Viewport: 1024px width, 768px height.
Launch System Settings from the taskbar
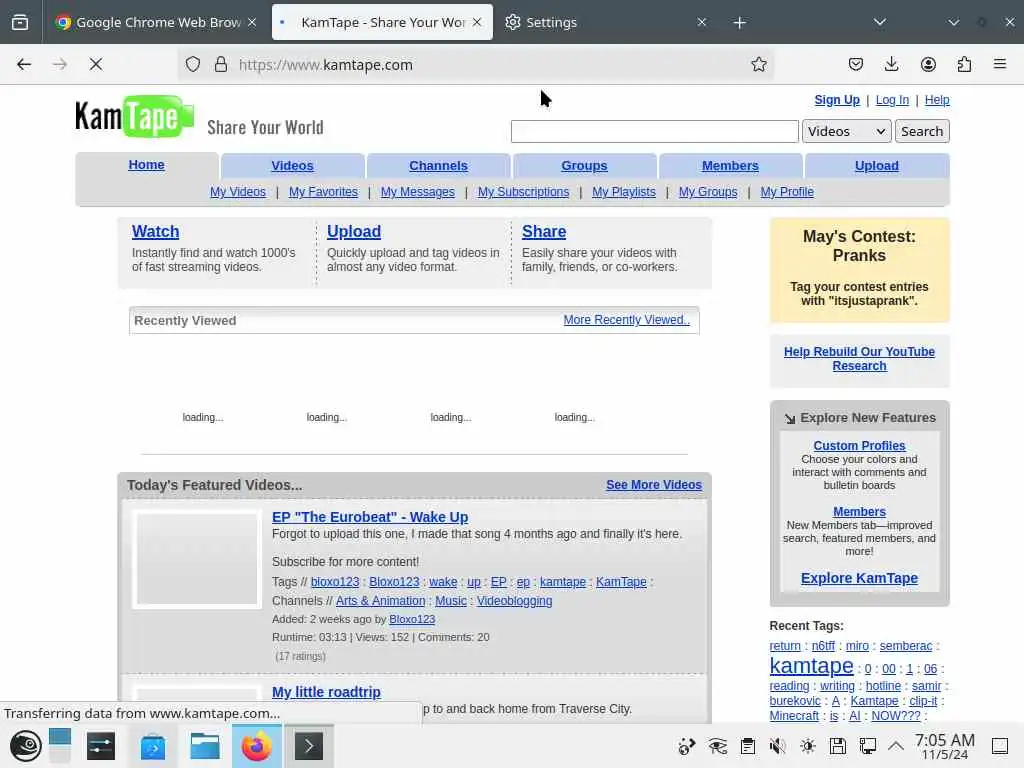[x=101, y=746]
